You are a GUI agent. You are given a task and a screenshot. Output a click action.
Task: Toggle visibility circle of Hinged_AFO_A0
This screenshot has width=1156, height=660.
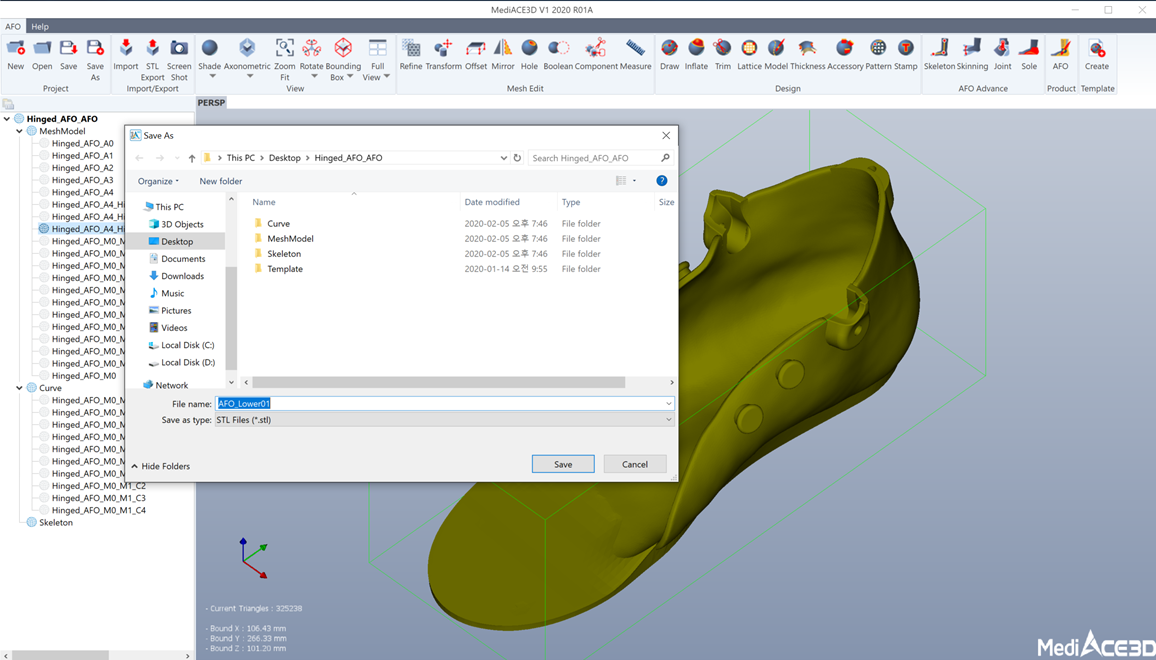[x=44, y=144]
